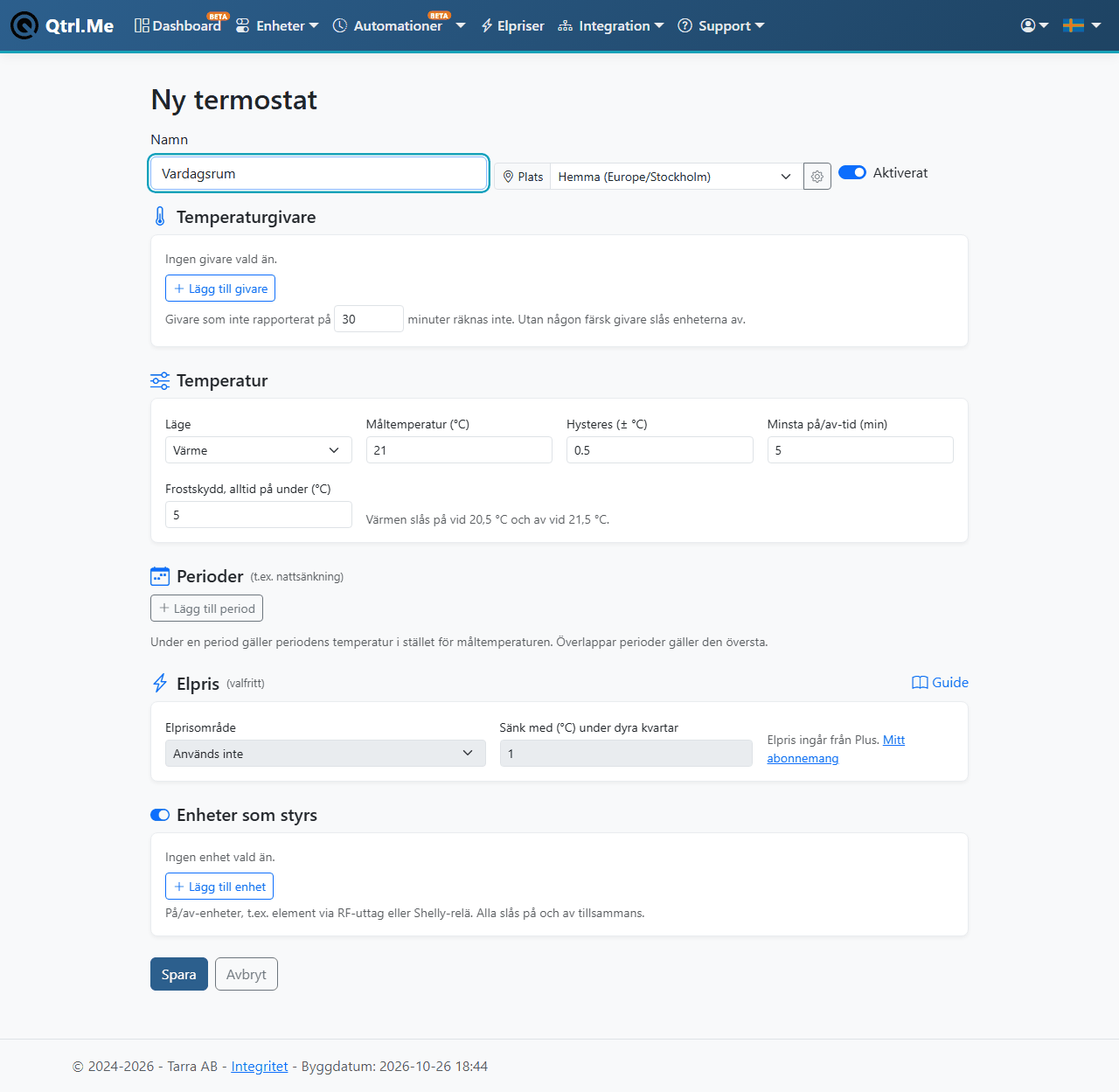
Task: Click the Måltemperatur input field
Action: [459, 450]
